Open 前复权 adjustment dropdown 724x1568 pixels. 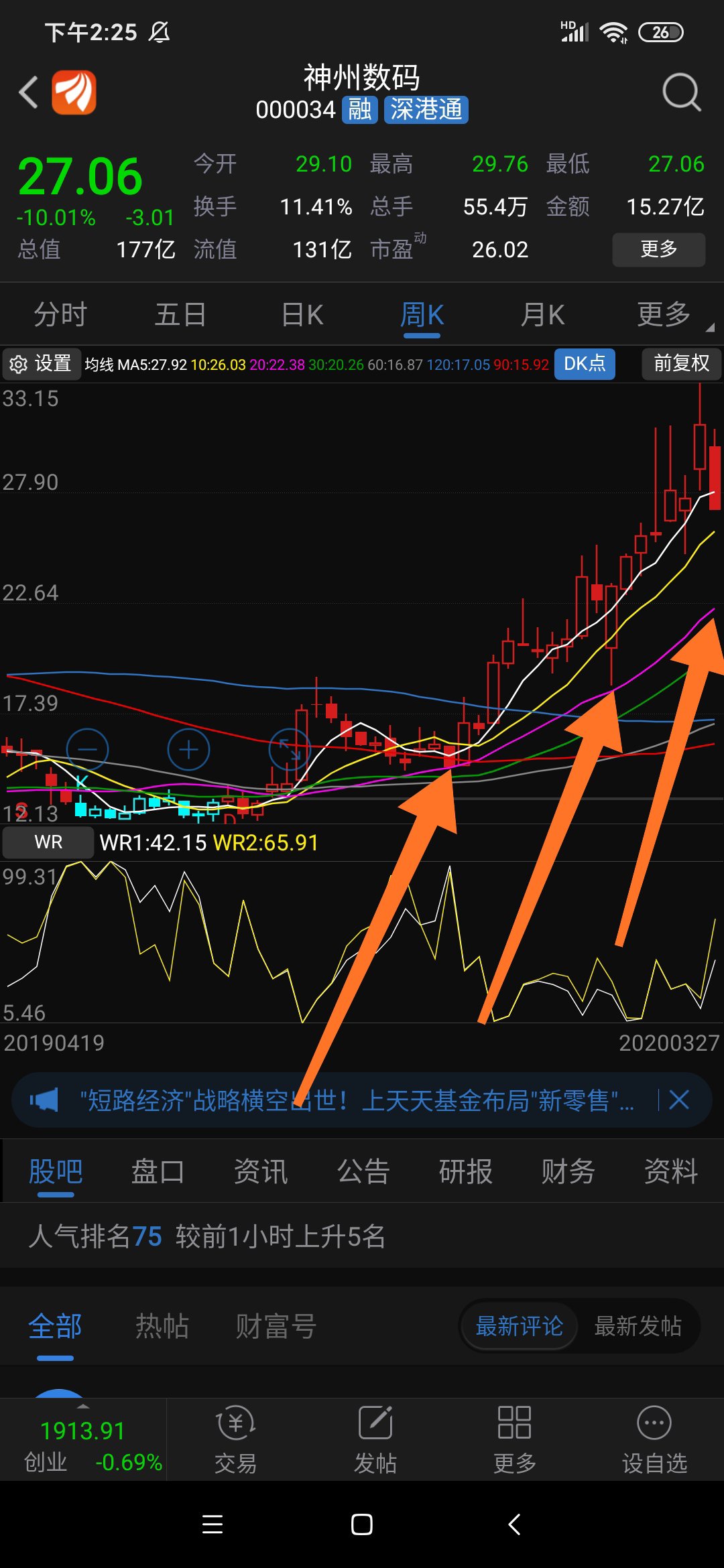(x=681, y=364)
